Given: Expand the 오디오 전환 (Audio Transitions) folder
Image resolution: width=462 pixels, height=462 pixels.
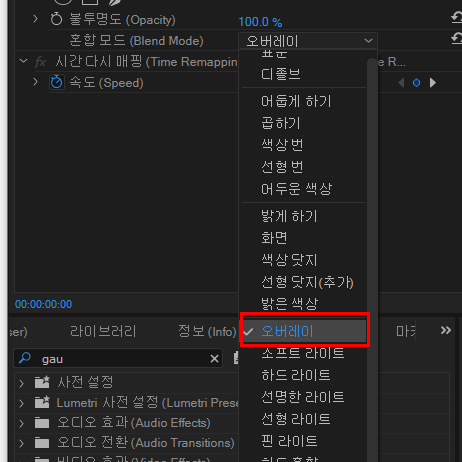Looking at the screenshot, I should tap(22, 443).
